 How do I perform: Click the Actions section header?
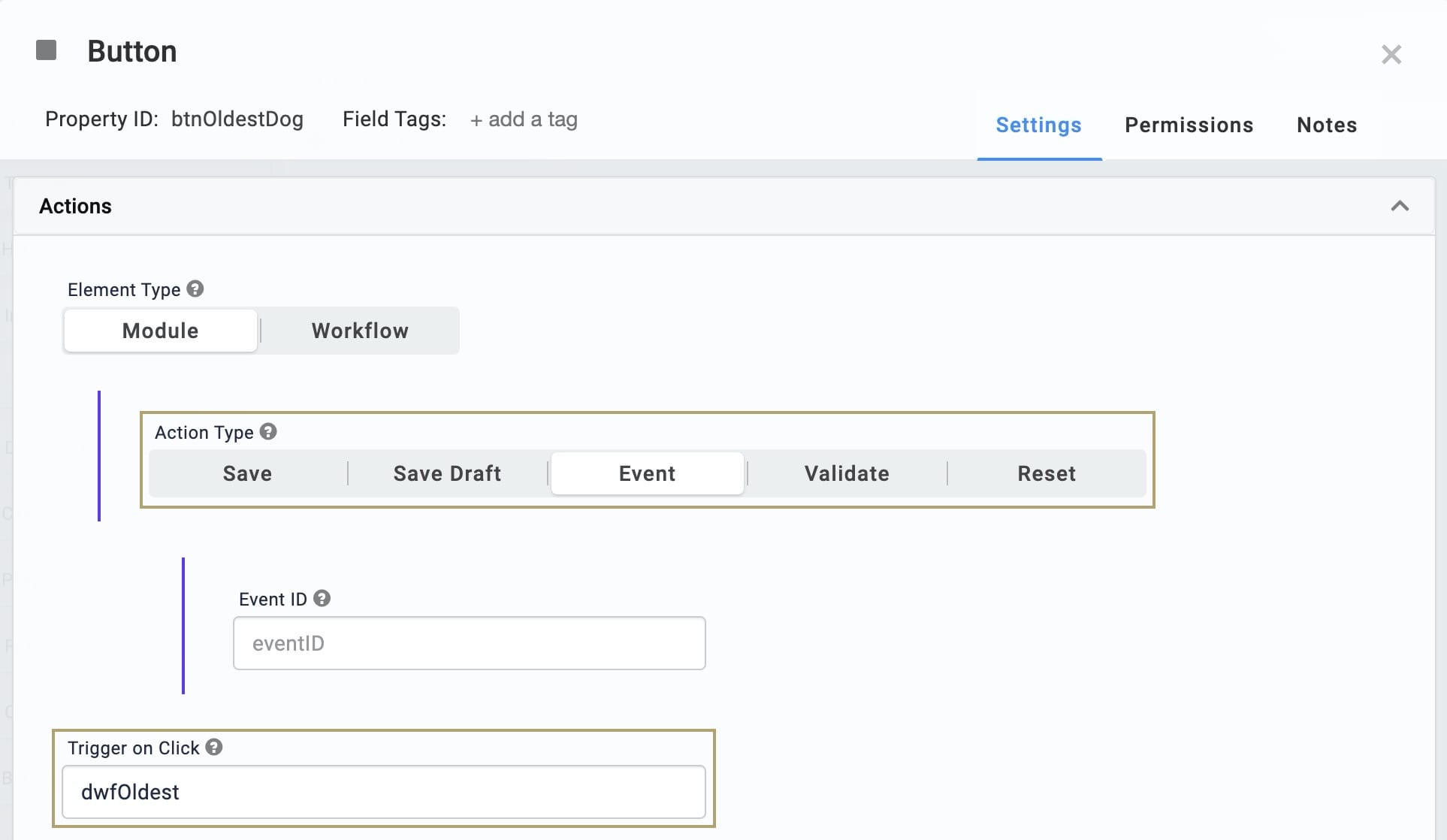click(x=724, y=206)
